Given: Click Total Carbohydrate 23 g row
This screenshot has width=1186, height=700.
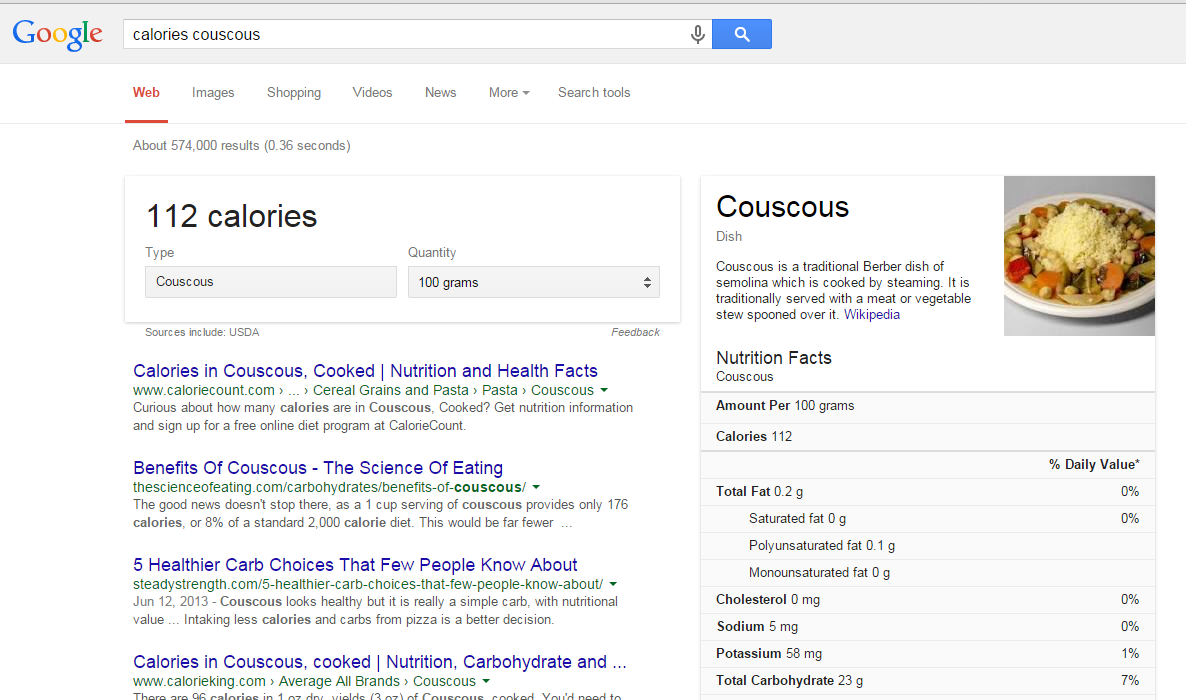Looking at the screenshot, I should point(927,680).
